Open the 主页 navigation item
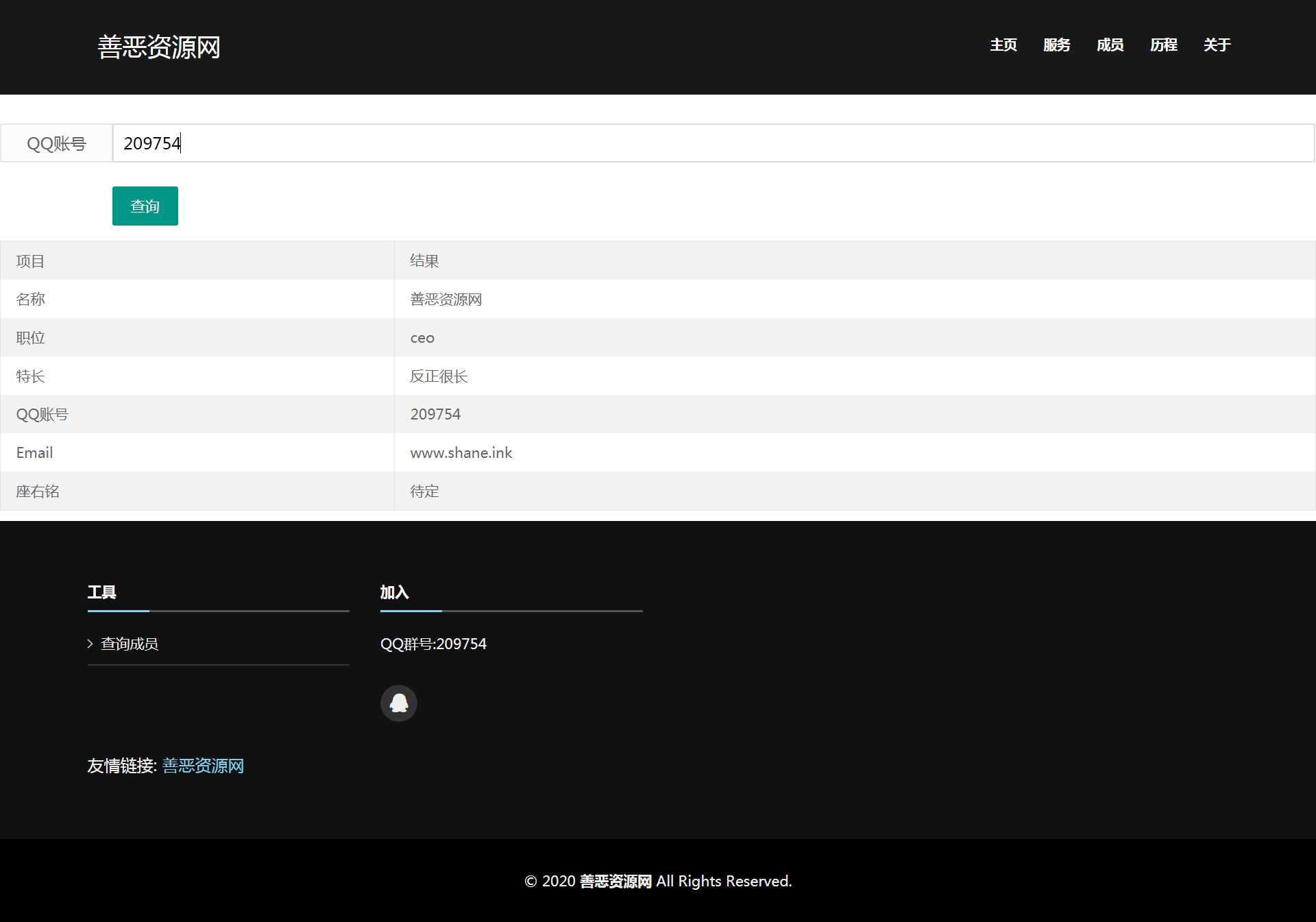The width and height of the screenshot is (1316, 922). [x=1003, y=45]
